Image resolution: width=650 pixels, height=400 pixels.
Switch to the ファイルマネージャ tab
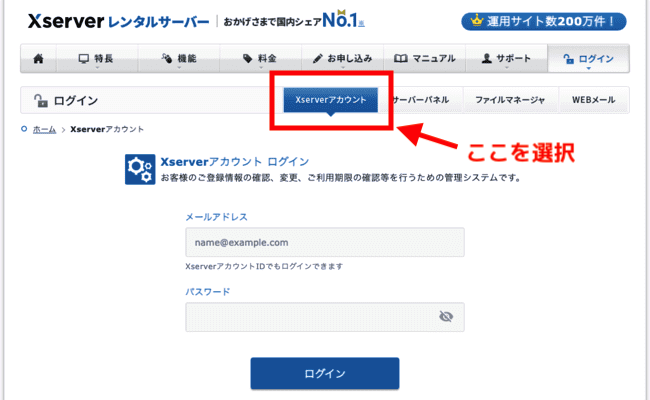point(510,100)
